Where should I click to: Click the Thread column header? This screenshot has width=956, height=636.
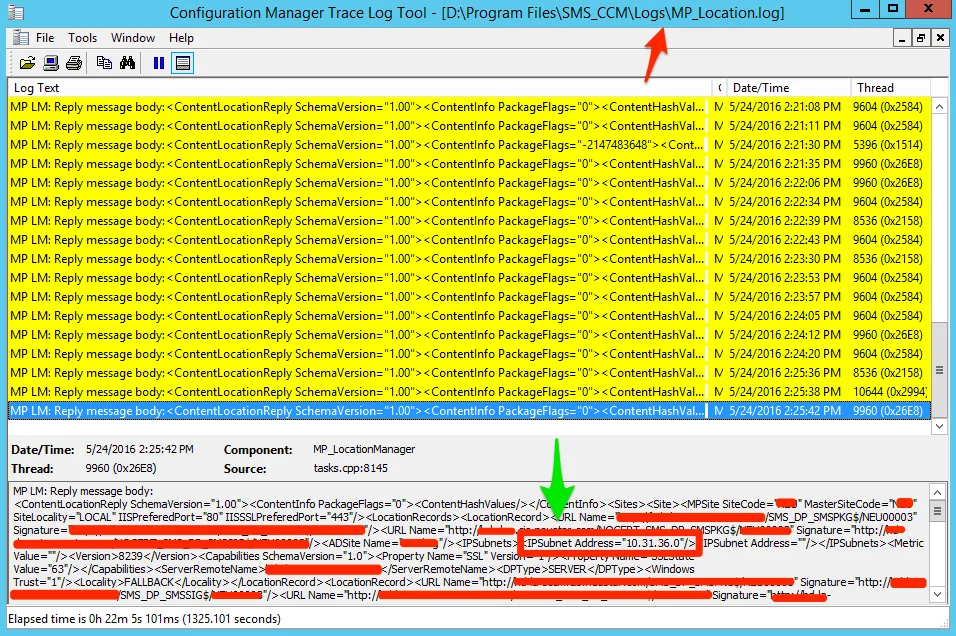891,88
